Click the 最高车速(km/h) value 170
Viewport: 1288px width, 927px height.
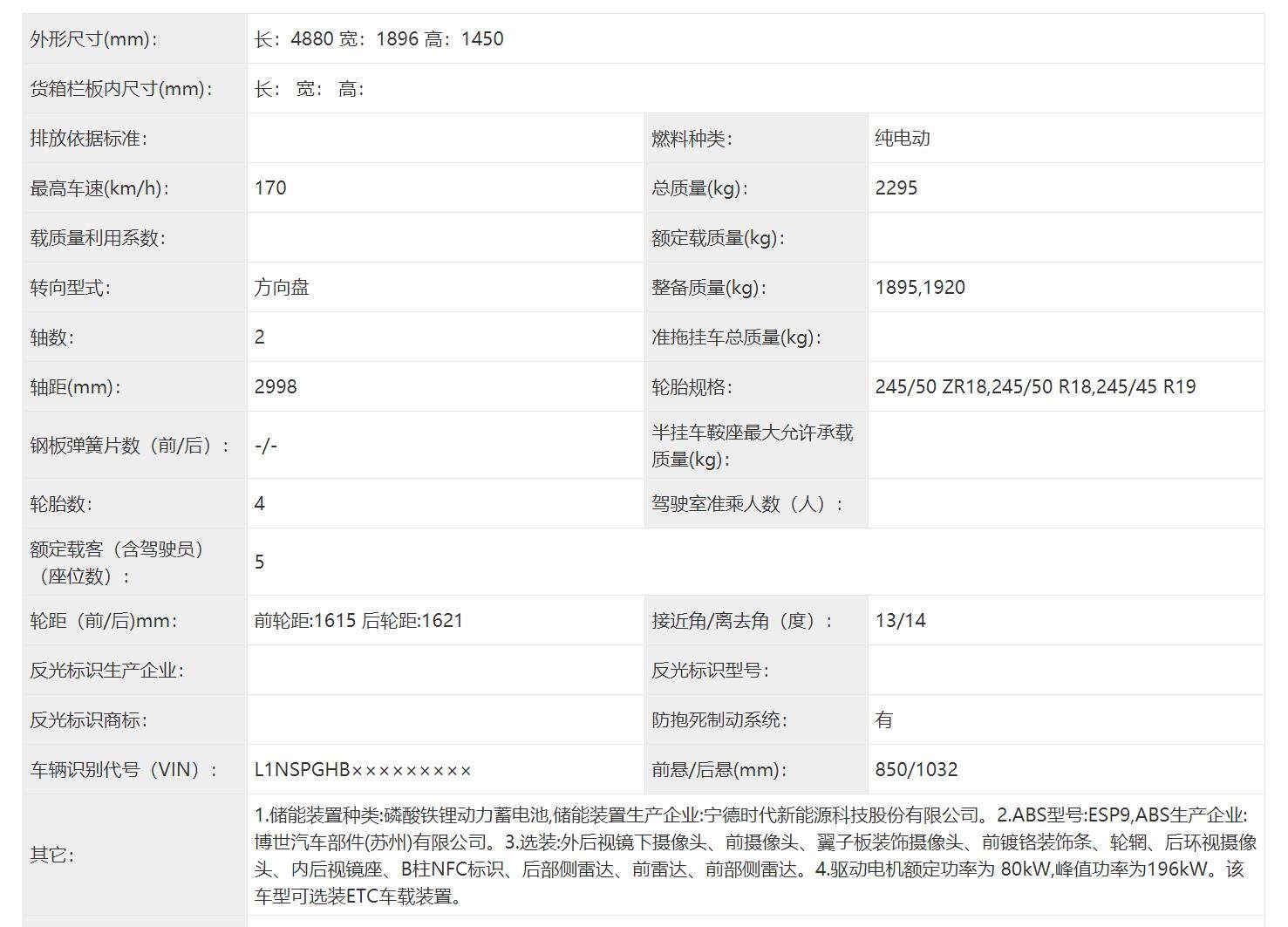pos(270,188)
